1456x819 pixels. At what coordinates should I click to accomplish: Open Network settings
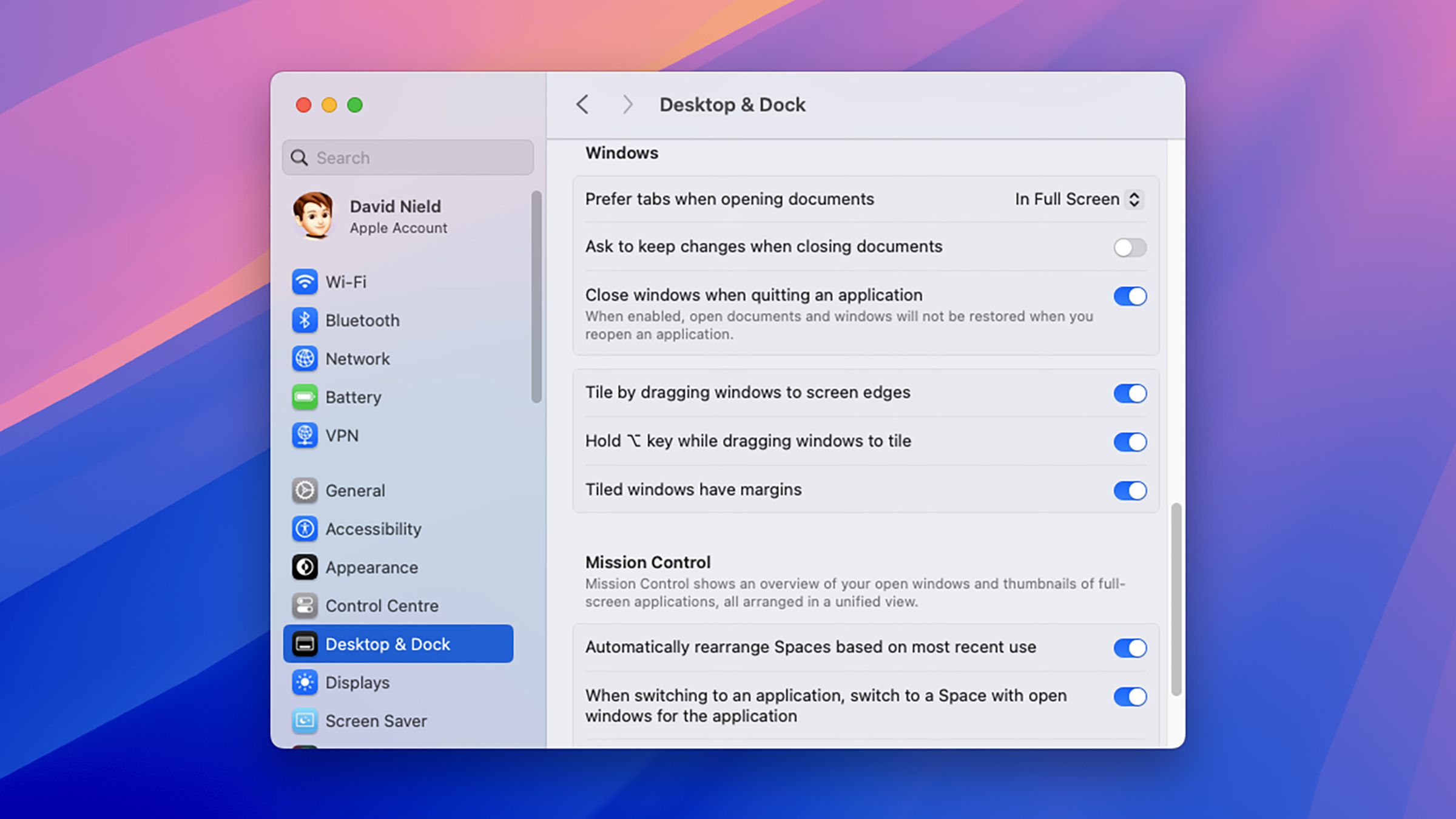(x=358, y=358)
